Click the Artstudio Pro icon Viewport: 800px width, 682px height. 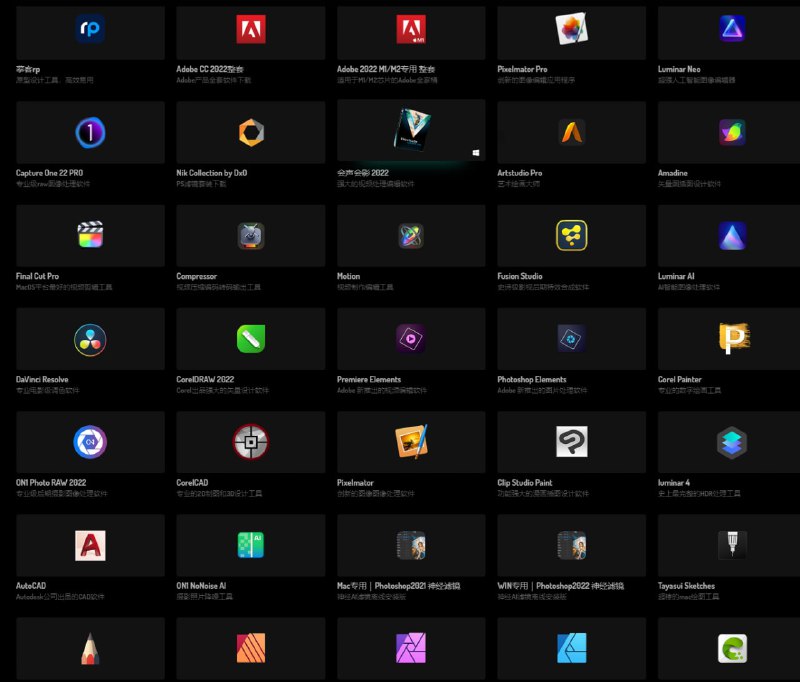pyautogui.click(x=571, y=132)
